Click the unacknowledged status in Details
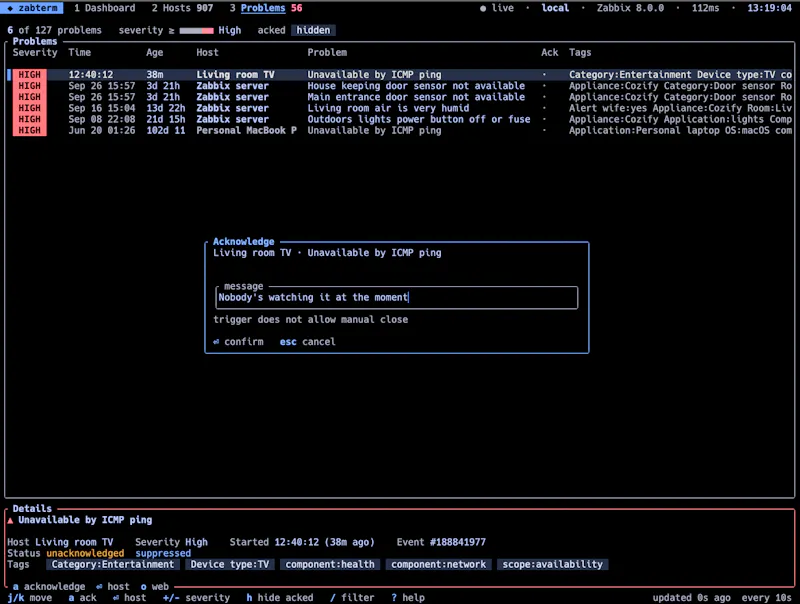The width and height of the screenshot is (800, 604). pyautogui.click(x=85, y=553)
